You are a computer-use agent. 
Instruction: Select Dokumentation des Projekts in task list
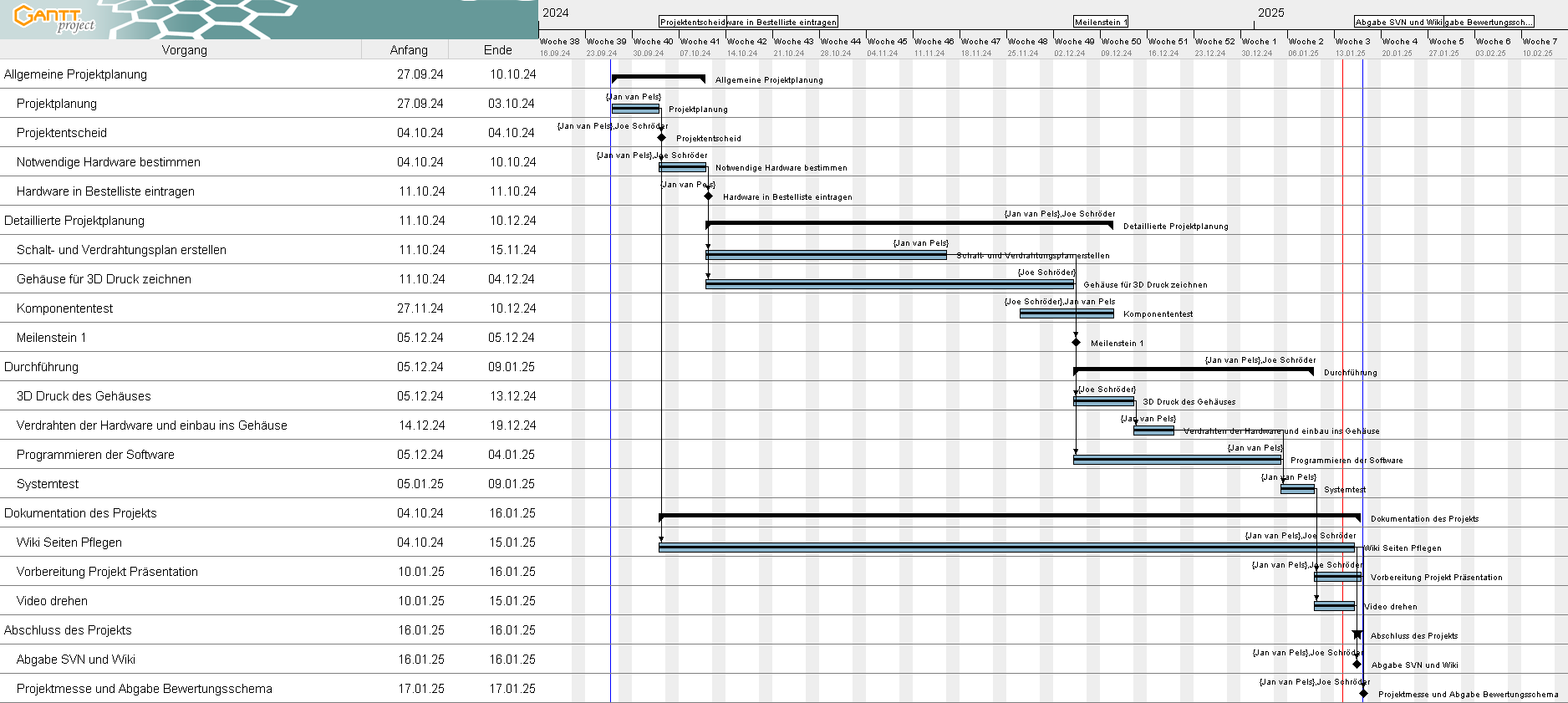tap(80, 513)
